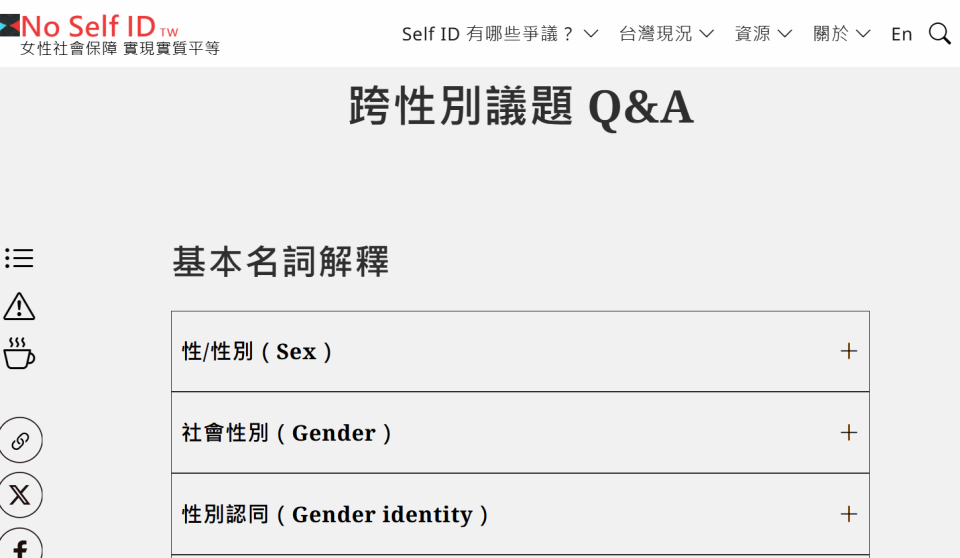The width and height of the screenshot is (960, 558).
Task: Click the 性/性別 (Sex) question title
Action: [257, 352]
